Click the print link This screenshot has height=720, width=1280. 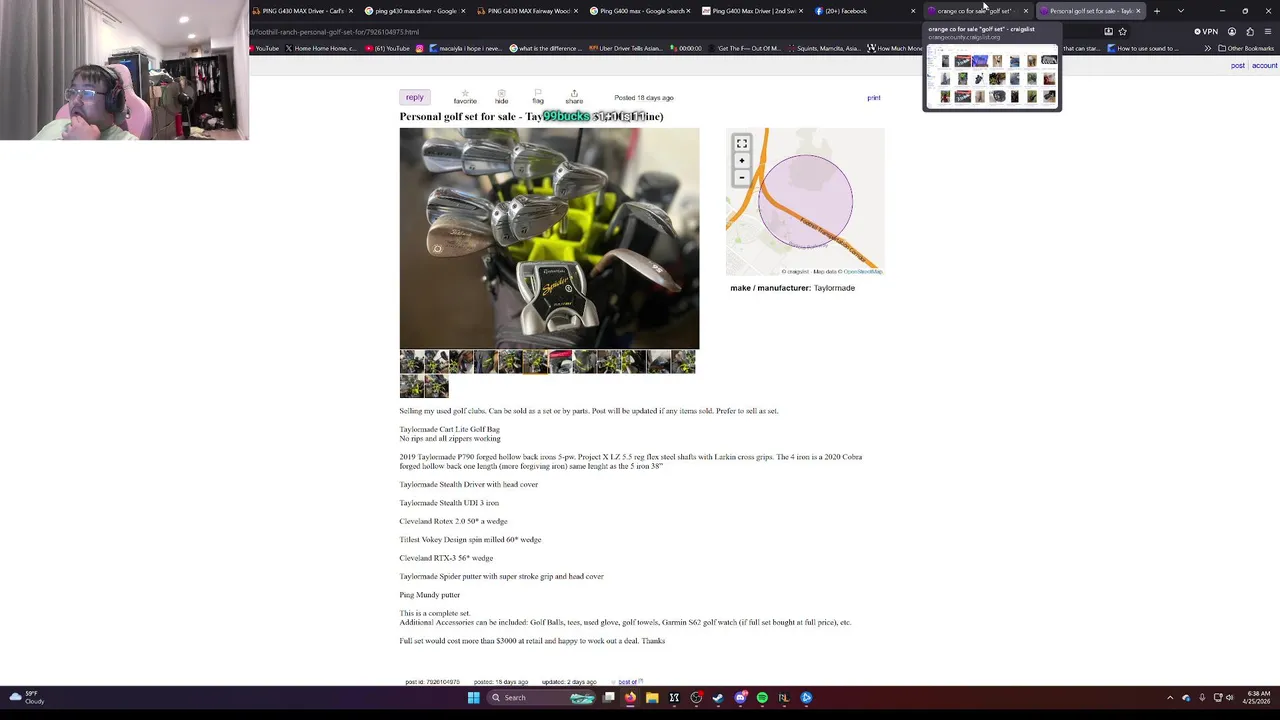pyautogui.click(x=873, y=98)
